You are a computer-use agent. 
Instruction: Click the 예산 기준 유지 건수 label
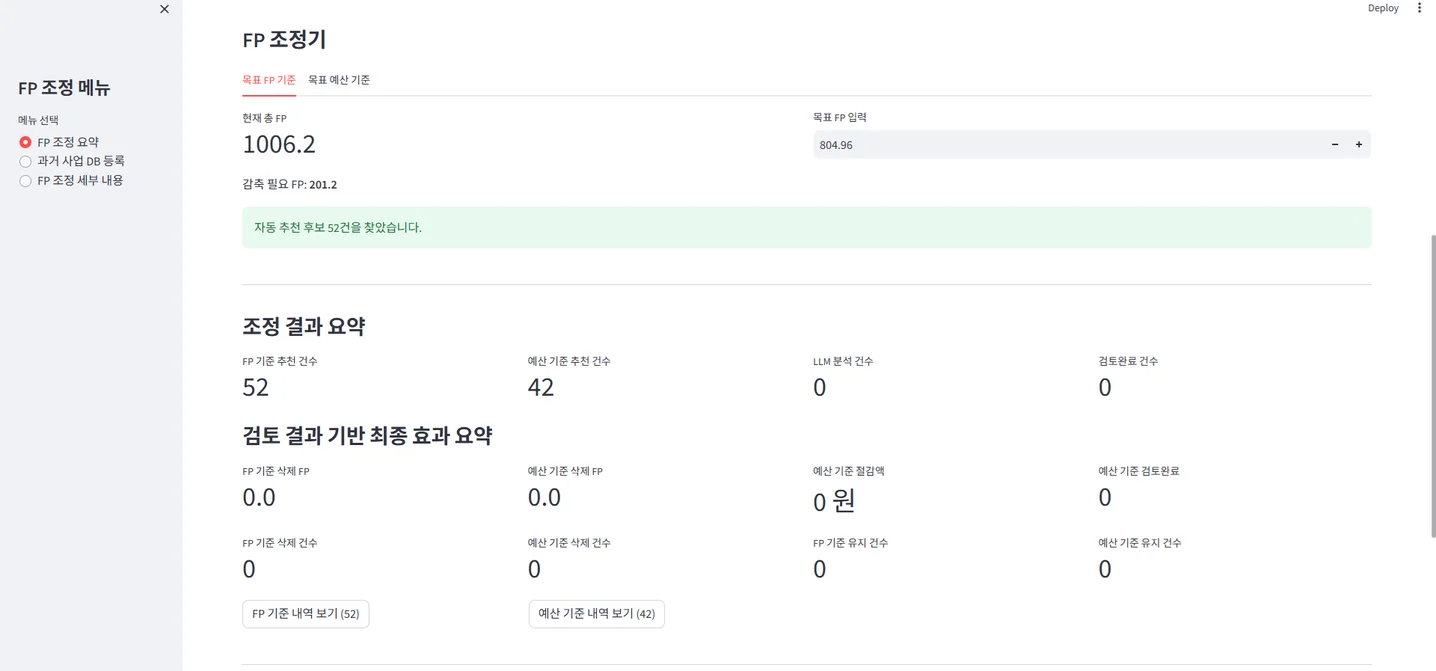pos(1140,543)
